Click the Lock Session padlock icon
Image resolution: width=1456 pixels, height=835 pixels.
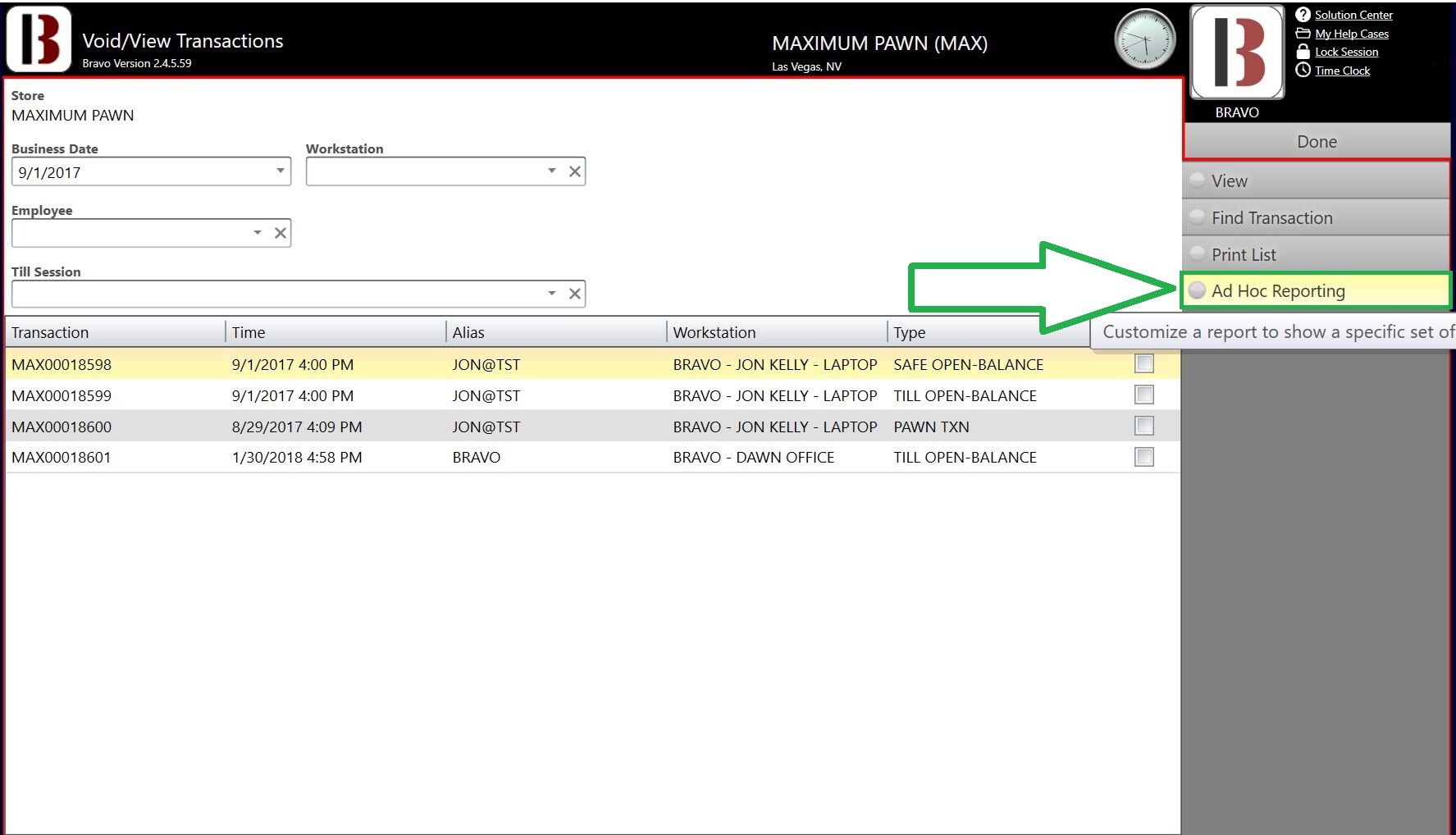(1303, 52)
